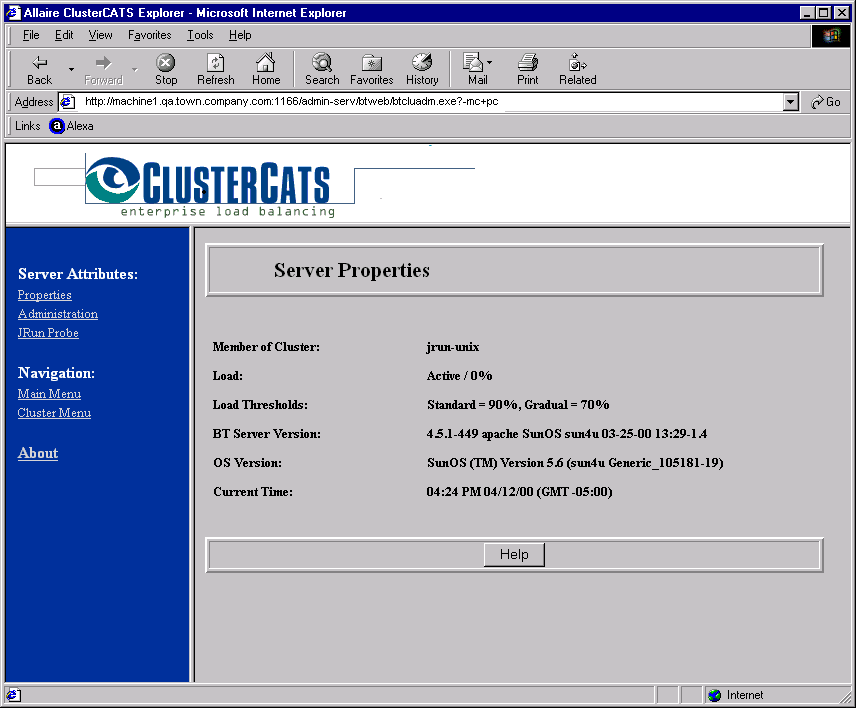This screenshot has height=708, width=856.
Task: Click the 'Navigation:' sidebar heading
Action: [56, 373]
